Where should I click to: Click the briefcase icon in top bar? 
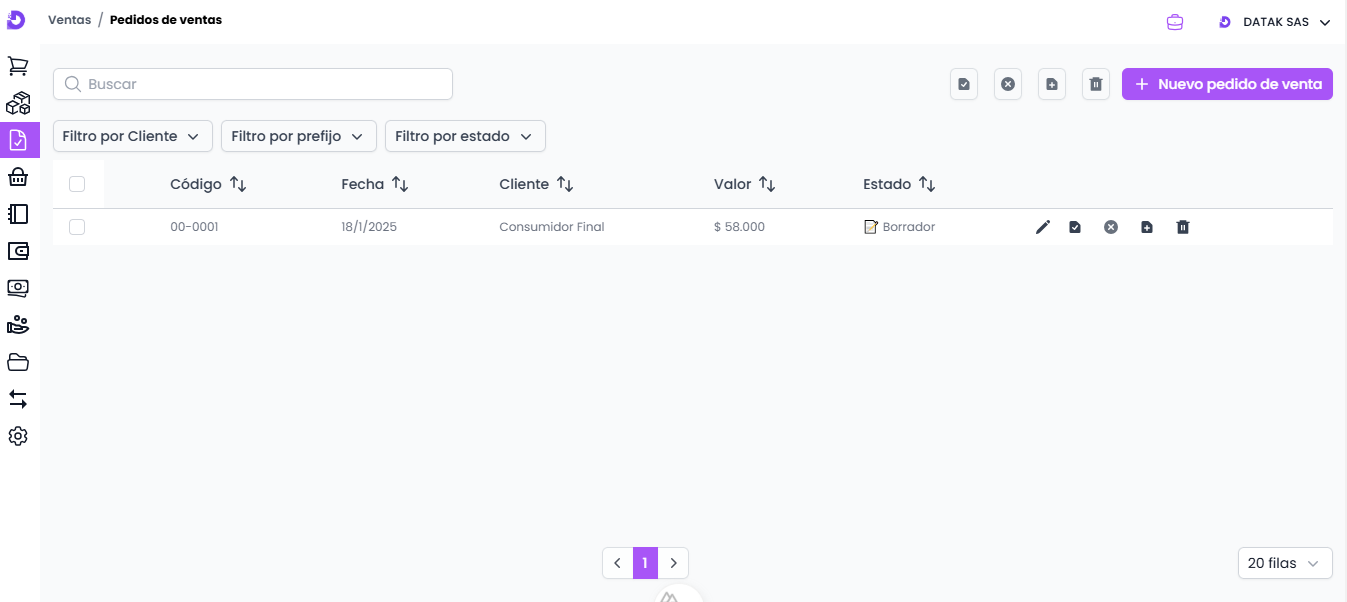coord(1175,22)
